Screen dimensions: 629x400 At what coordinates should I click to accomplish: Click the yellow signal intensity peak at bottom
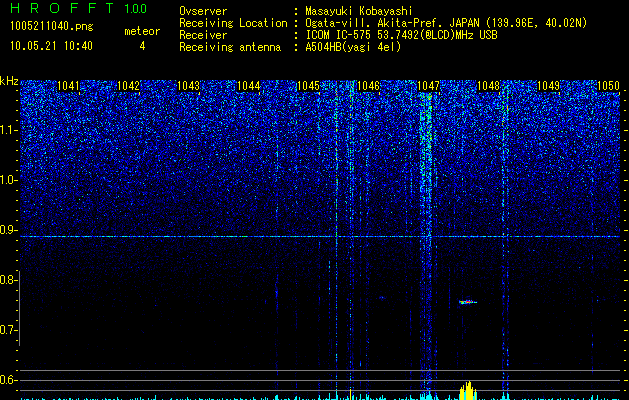(x=468, y=390)
